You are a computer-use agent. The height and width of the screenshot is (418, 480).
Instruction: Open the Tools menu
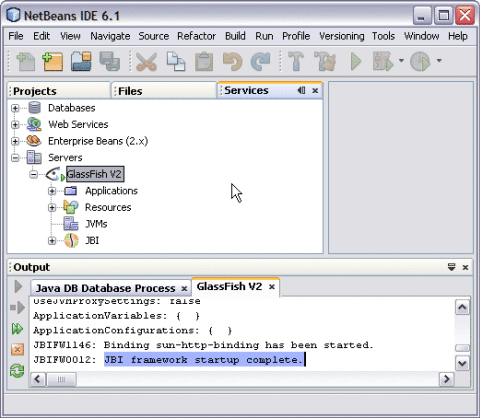383,36
